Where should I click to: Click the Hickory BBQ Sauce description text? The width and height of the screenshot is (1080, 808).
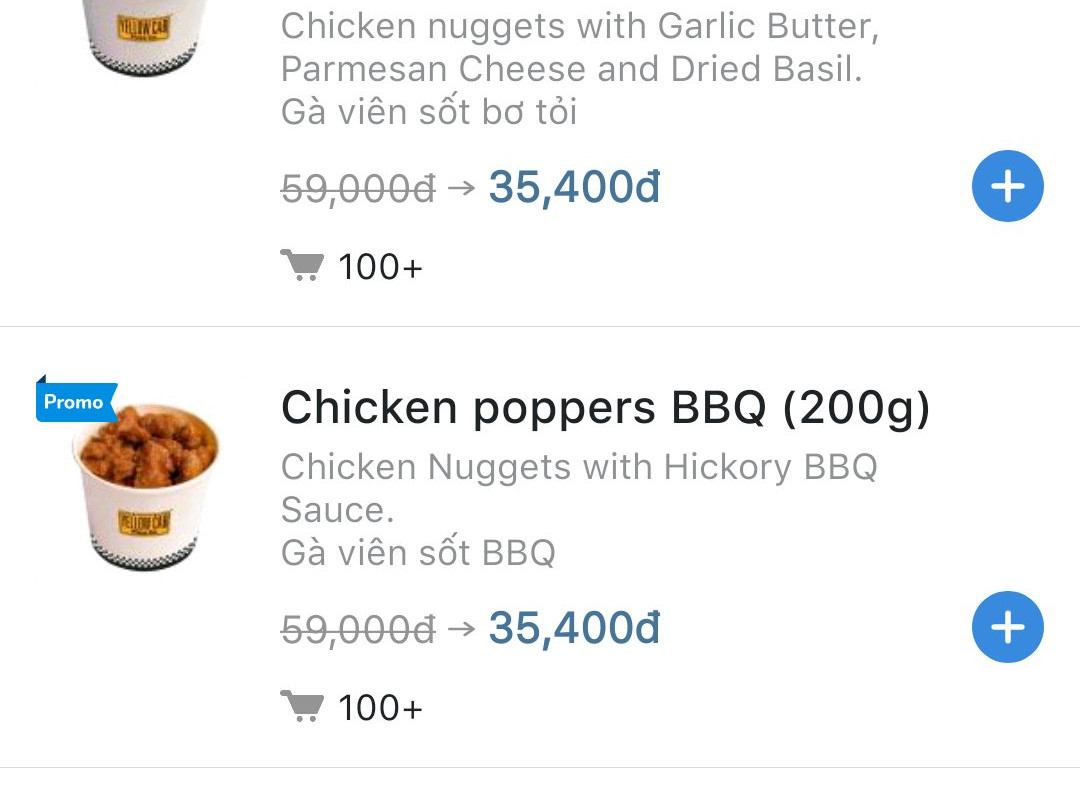click(579, 488)
